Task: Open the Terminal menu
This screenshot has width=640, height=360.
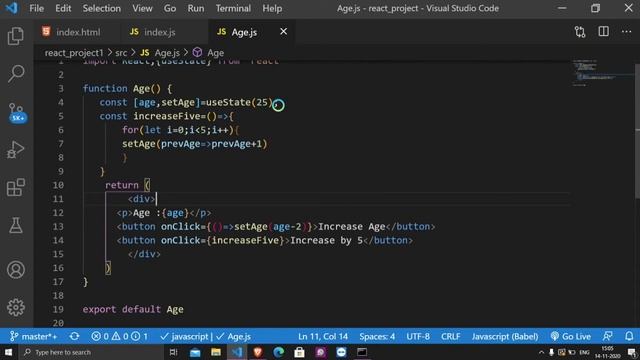Action: 233,8
